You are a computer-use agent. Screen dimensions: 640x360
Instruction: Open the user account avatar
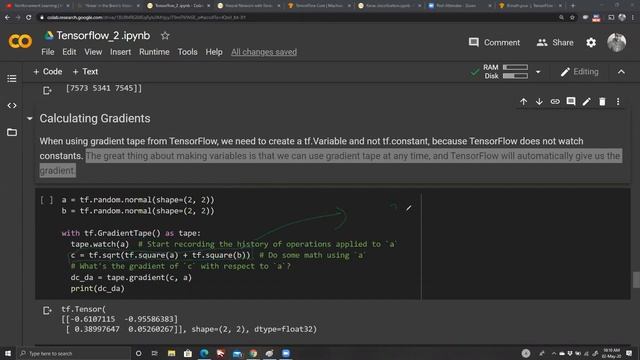click(616, 42)
